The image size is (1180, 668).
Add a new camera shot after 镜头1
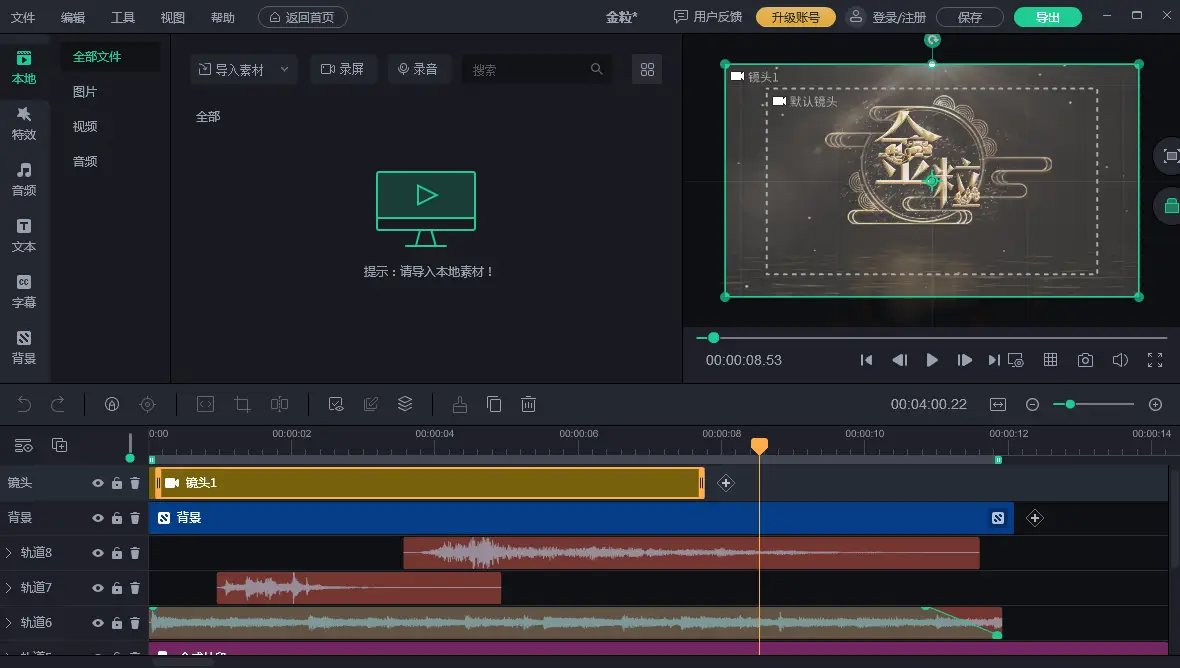[725, 483]
